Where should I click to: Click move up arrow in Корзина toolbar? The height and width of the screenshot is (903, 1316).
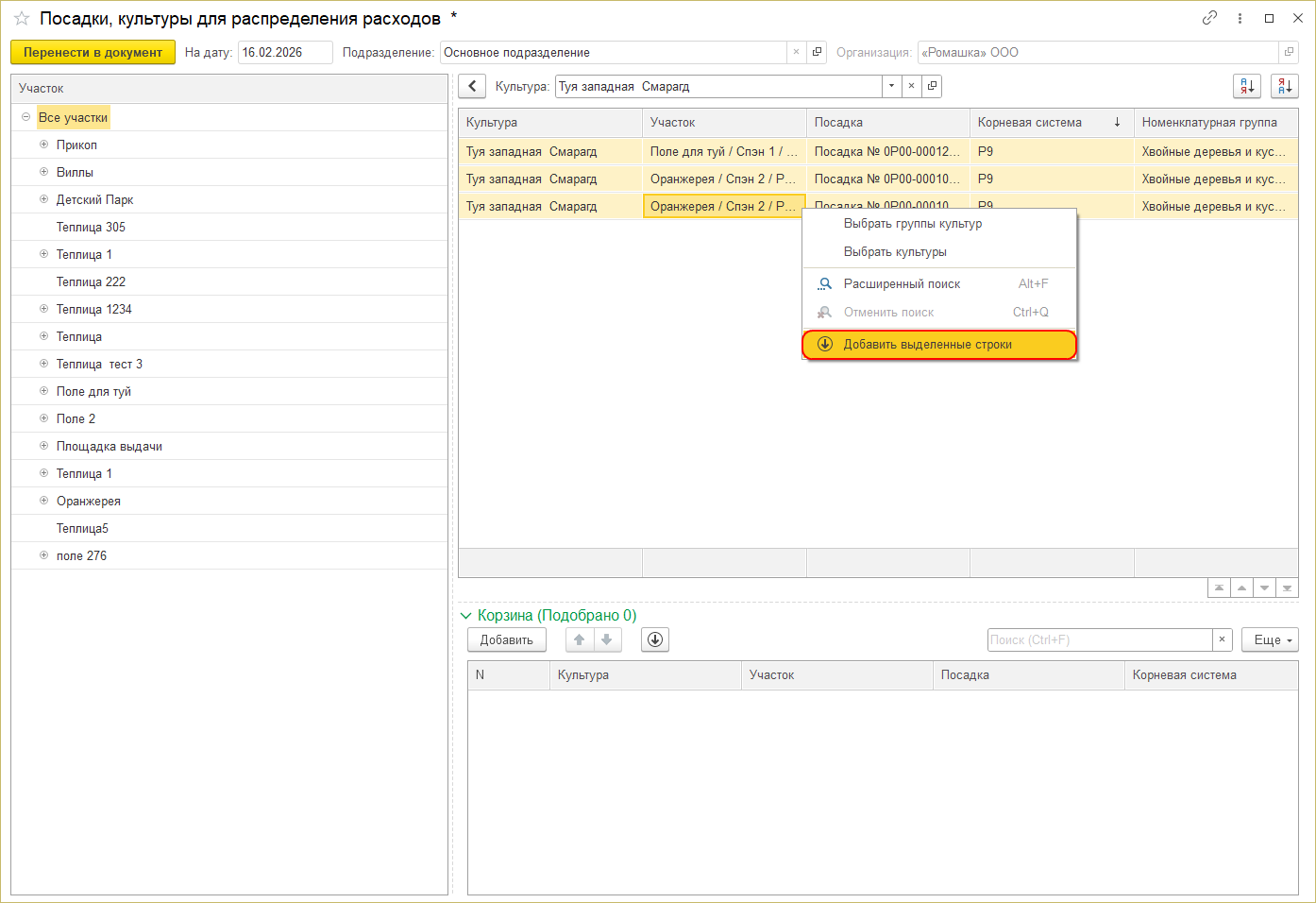pyautogui.click(x=580, y=639)
